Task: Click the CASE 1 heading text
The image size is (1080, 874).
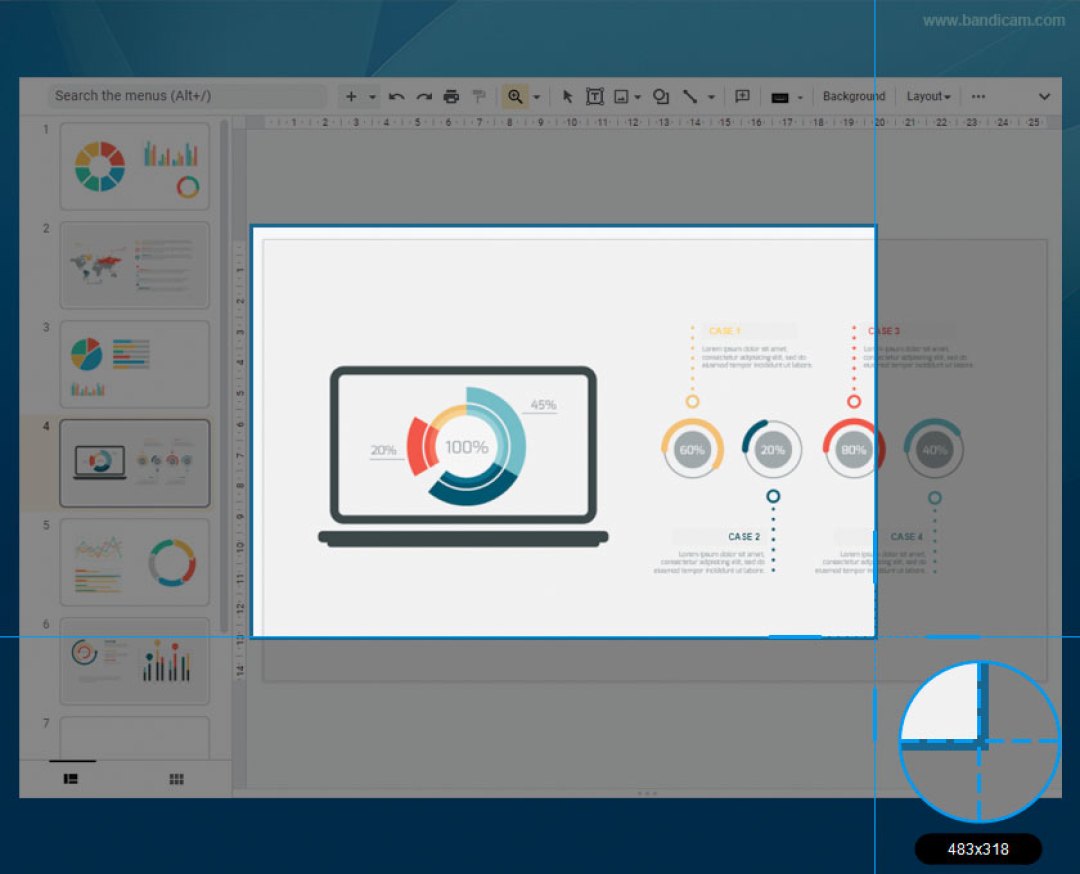Action: click(725, 331)
